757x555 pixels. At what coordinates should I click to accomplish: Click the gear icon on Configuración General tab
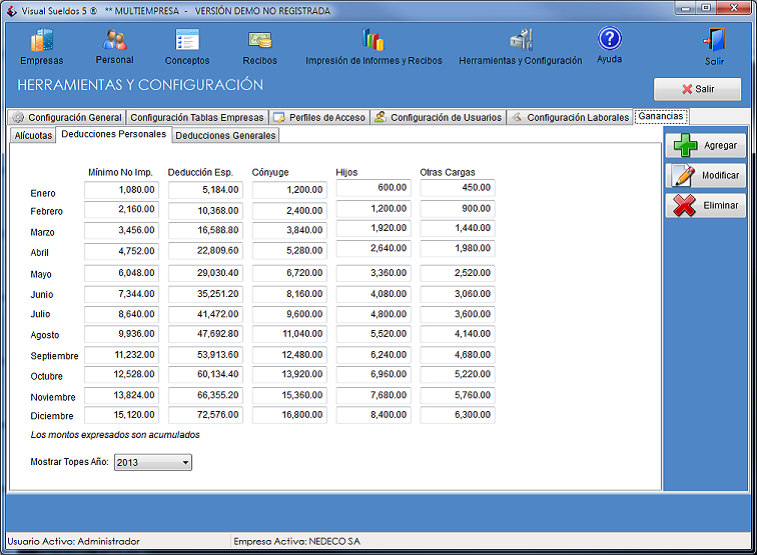click(18, 117)
